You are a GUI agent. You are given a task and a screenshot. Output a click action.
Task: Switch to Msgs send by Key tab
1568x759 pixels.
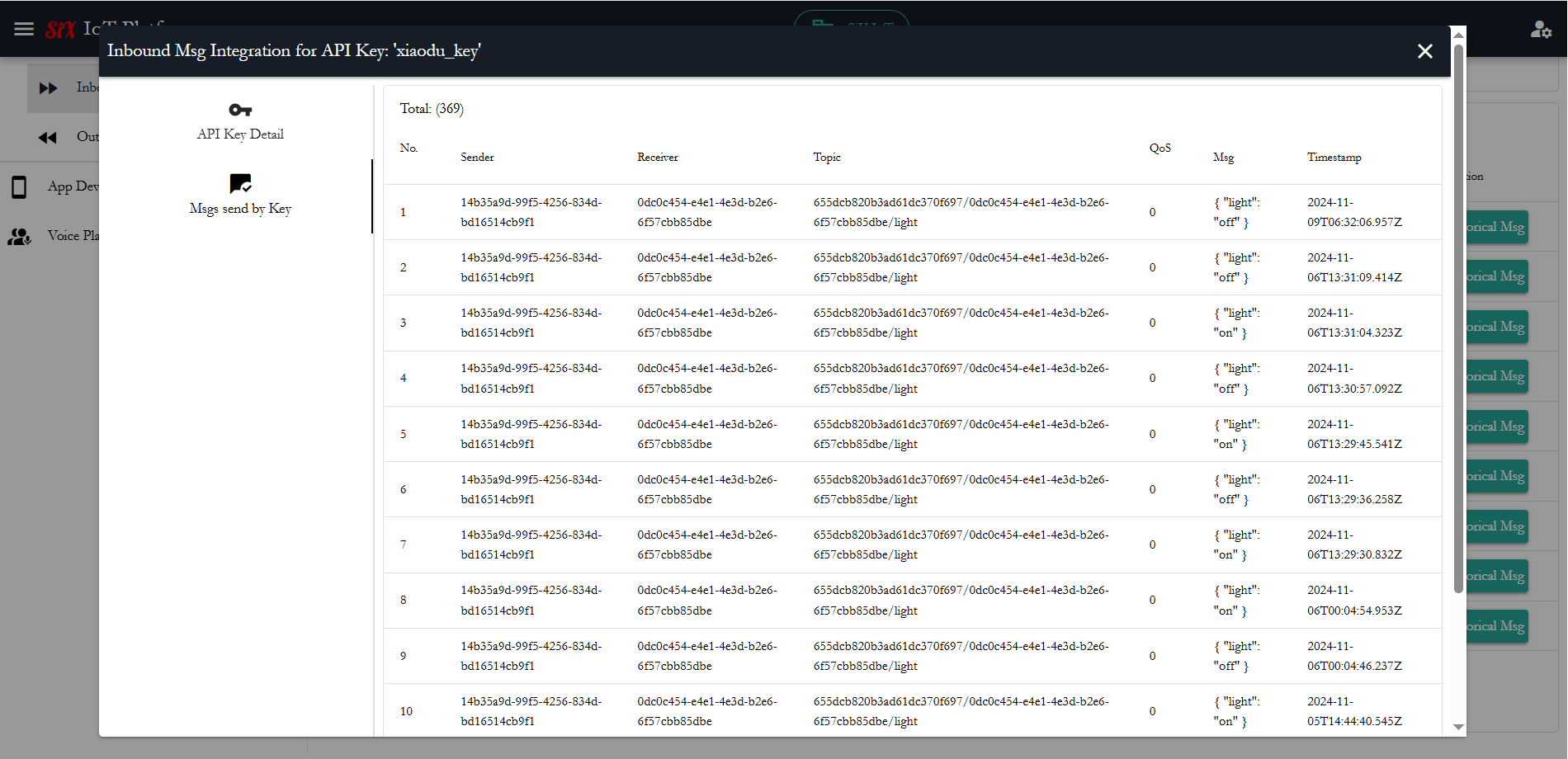pyautogui.click(x=240, y=196)
